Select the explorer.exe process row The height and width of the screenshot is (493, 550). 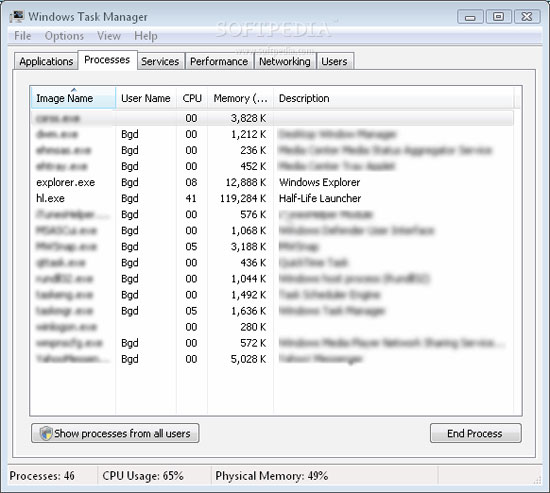(x=272, y=182)
